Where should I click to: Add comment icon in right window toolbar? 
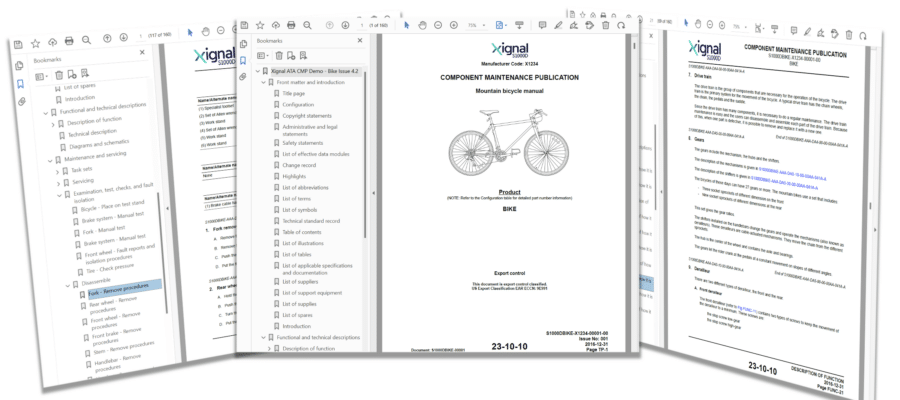794,29
